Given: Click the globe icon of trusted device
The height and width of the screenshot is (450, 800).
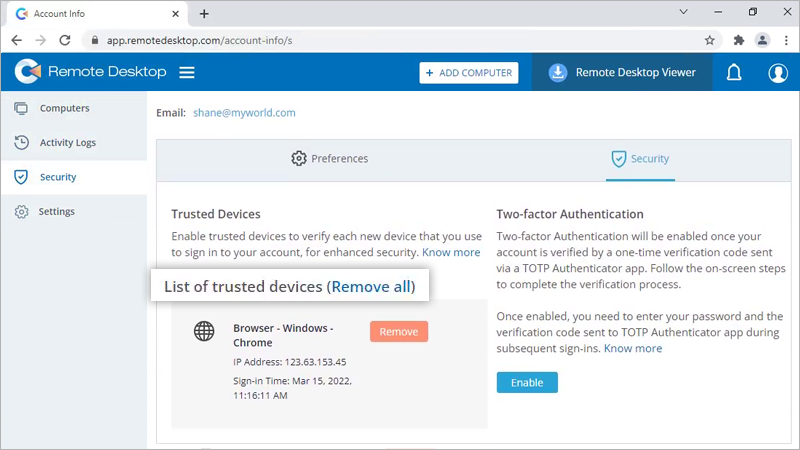Looking at the screenshot, I should [x=204, y=331].
